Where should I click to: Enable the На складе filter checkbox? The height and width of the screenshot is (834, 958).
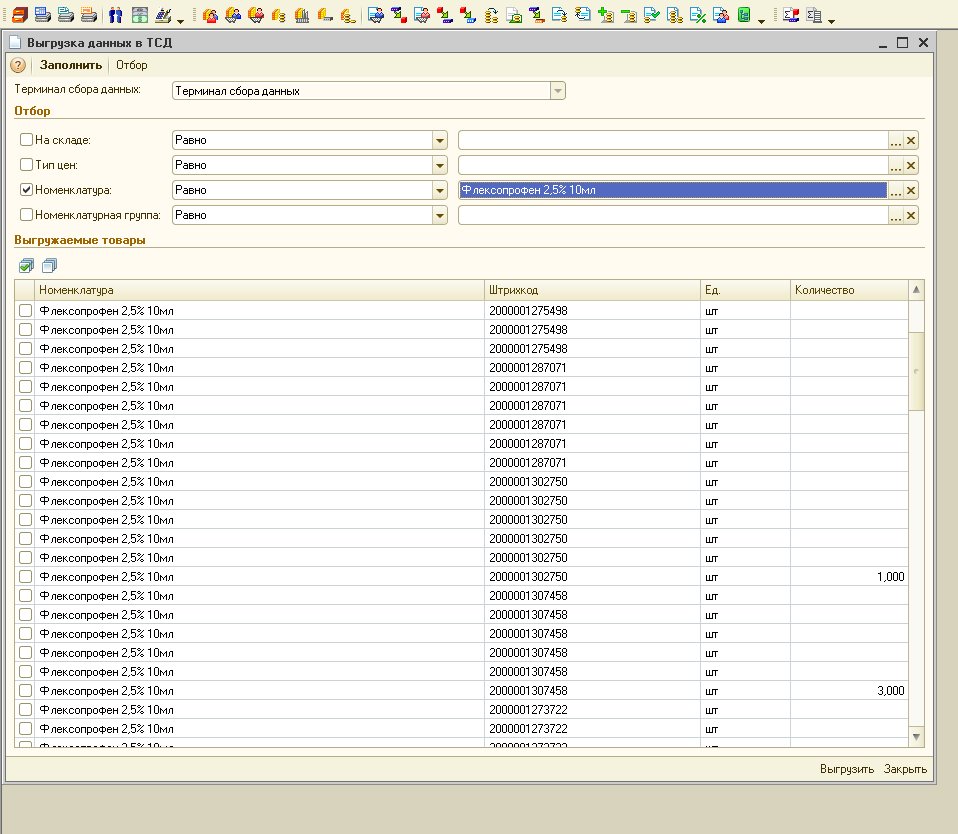(27, 140)
